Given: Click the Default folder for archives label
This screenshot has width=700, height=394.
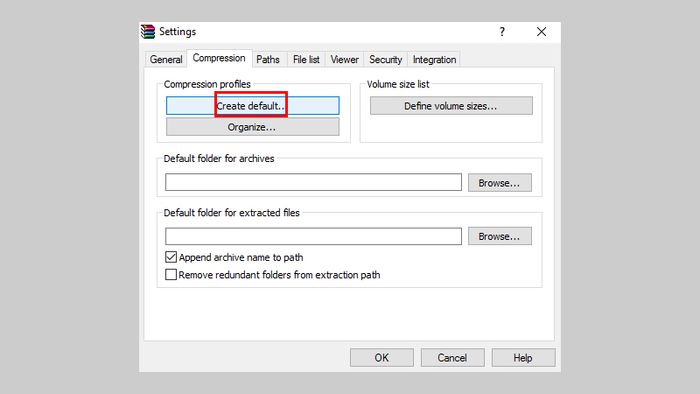Looking at the screenshot, I should coord(219,158).
